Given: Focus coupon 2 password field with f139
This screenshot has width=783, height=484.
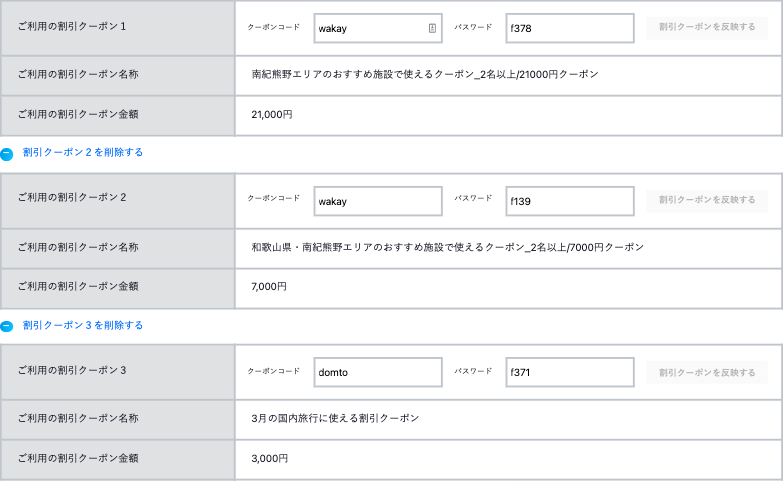Looking at the screenshot, I should pos(570,201).
